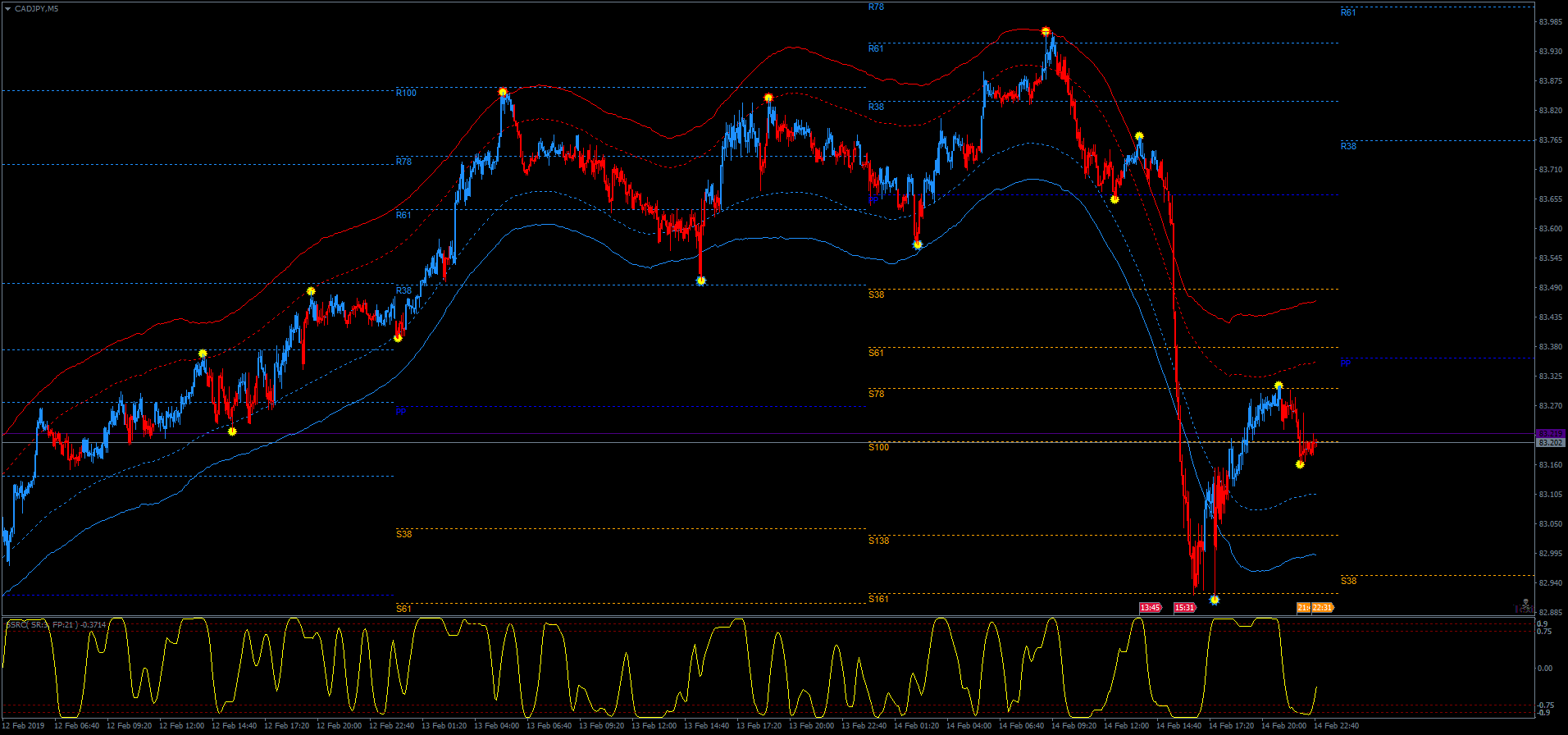1568x735 pixels.
Task: Click the S100 support level label
Action: tap(878, 447)
